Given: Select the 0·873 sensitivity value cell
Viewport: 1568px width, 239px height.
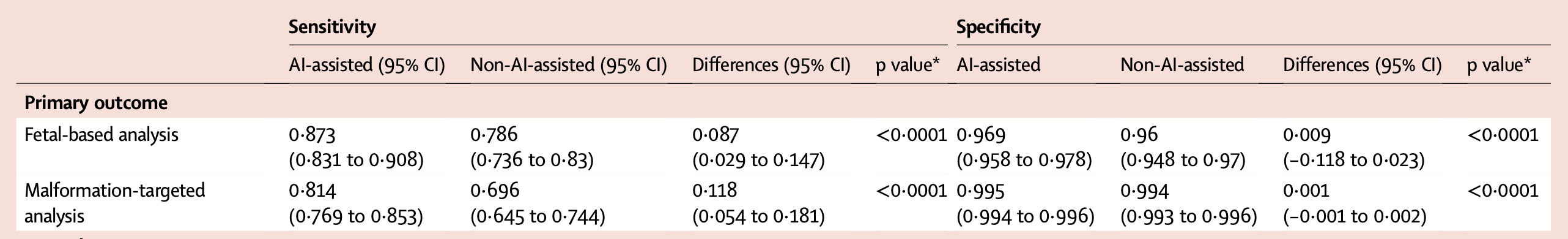Looking at the screenshot, I should [312, 134].
